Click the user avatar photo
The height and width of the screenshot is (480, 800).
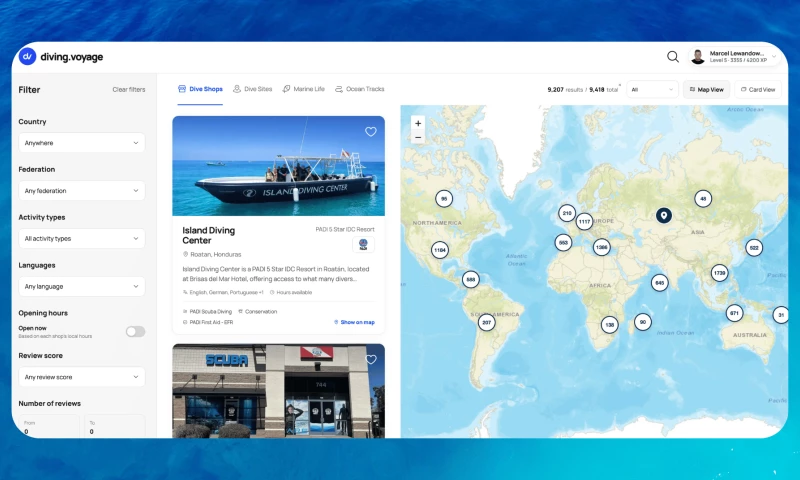coord(697,57)
